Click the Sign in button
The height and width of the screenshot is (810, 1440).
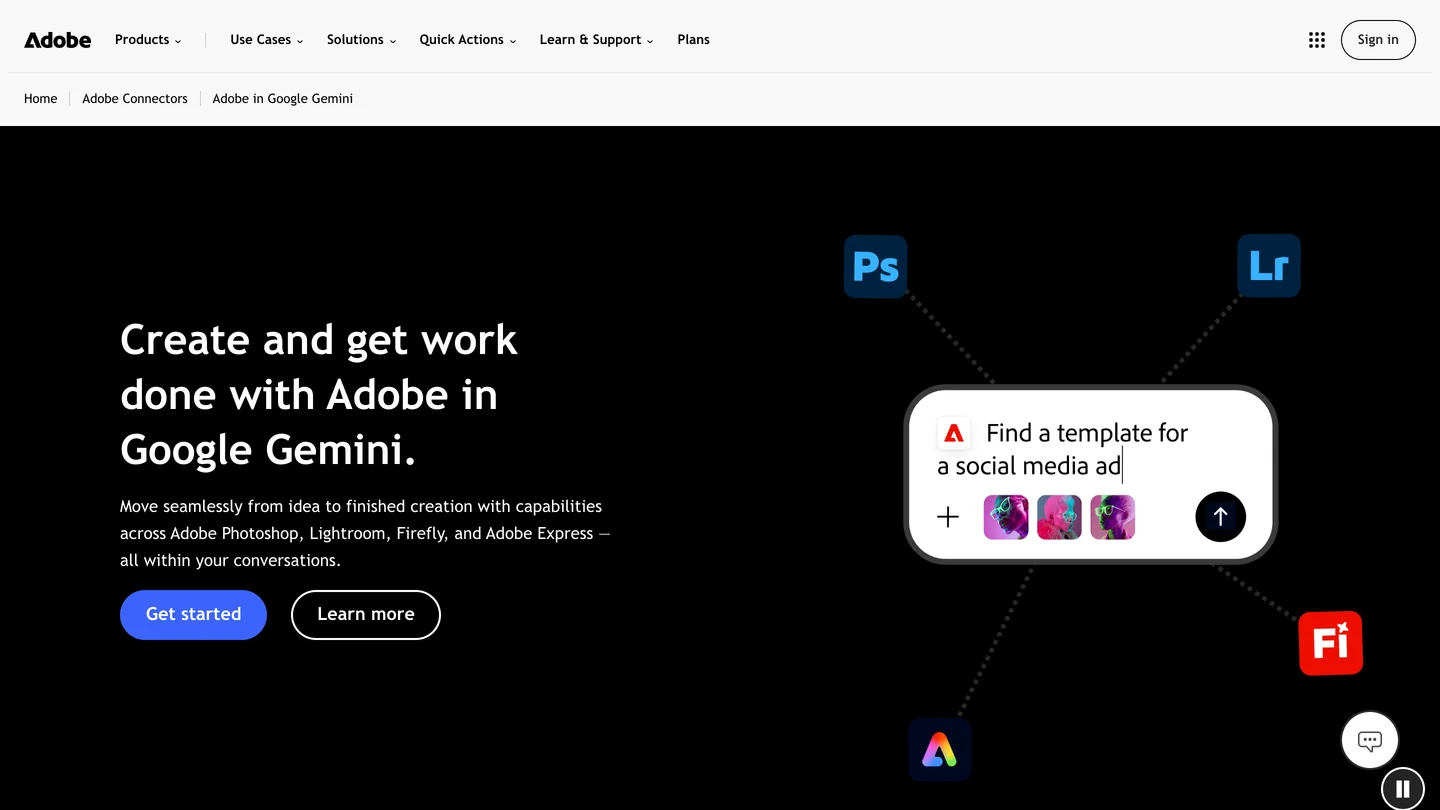point(1378,40)
